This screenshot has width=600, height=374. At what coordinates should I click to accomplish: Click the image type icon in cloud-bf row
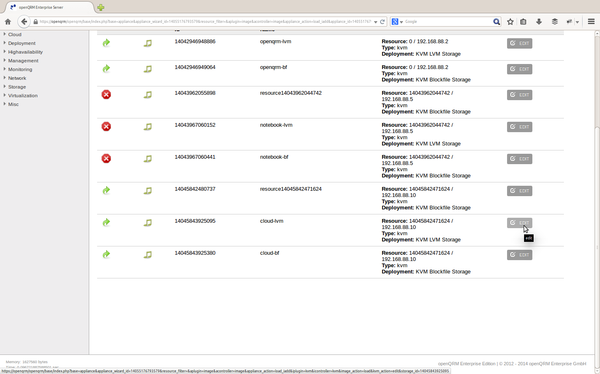(148, 255)
